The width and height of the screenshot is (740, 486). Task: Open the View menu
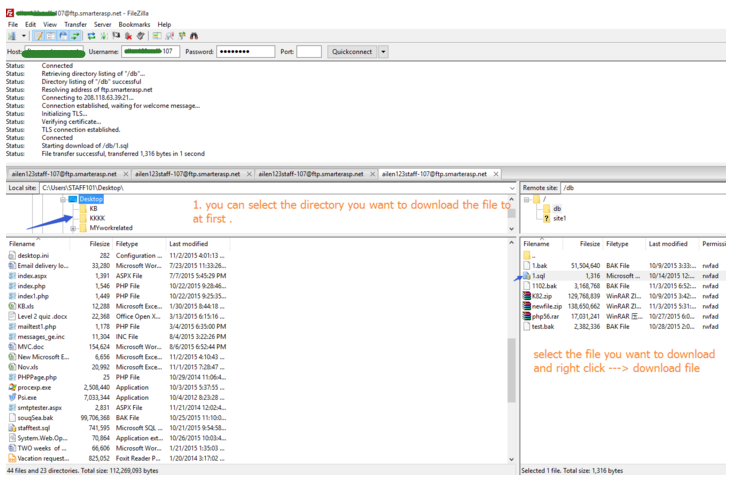click(50, 25)
